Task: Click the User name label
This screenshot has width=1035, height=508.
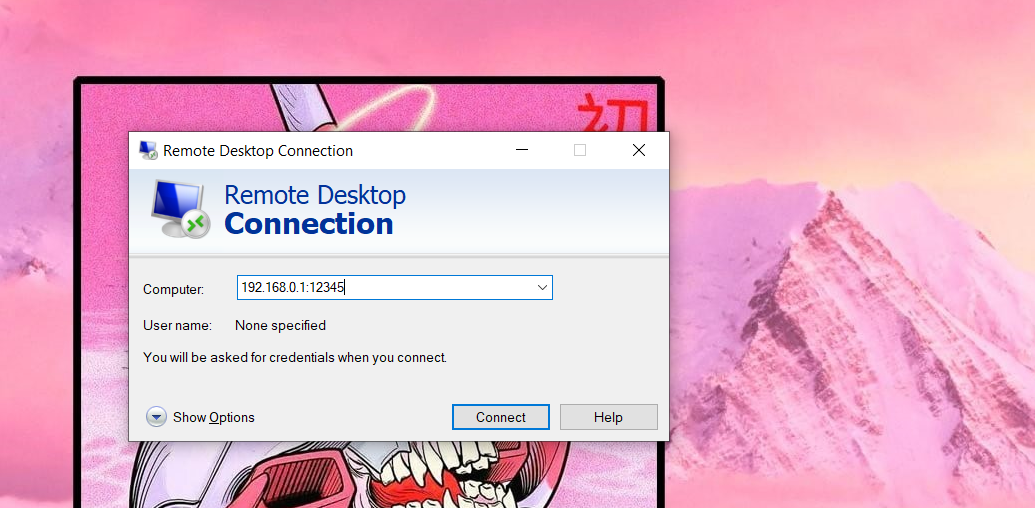Action: [x=177, y=325]
